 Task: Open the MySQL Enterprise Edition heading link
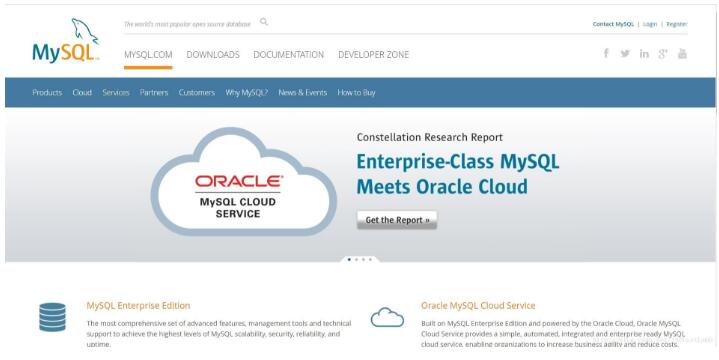pyautogui.click(x=138, y=306)
